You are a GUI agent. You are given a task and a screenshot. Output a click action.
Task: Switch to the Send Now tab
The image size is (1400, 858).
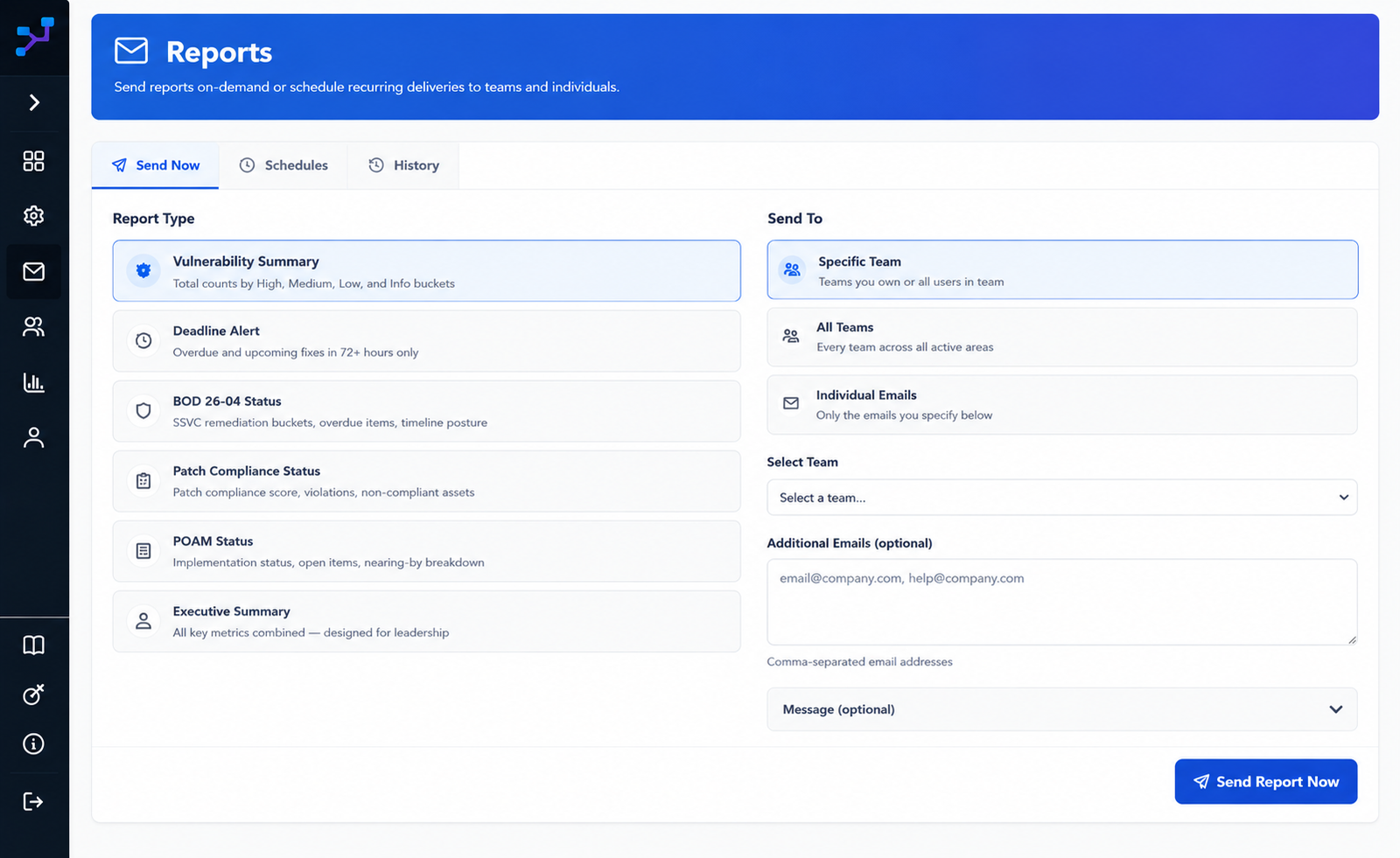pyautogui.click(x=155, y=165)
